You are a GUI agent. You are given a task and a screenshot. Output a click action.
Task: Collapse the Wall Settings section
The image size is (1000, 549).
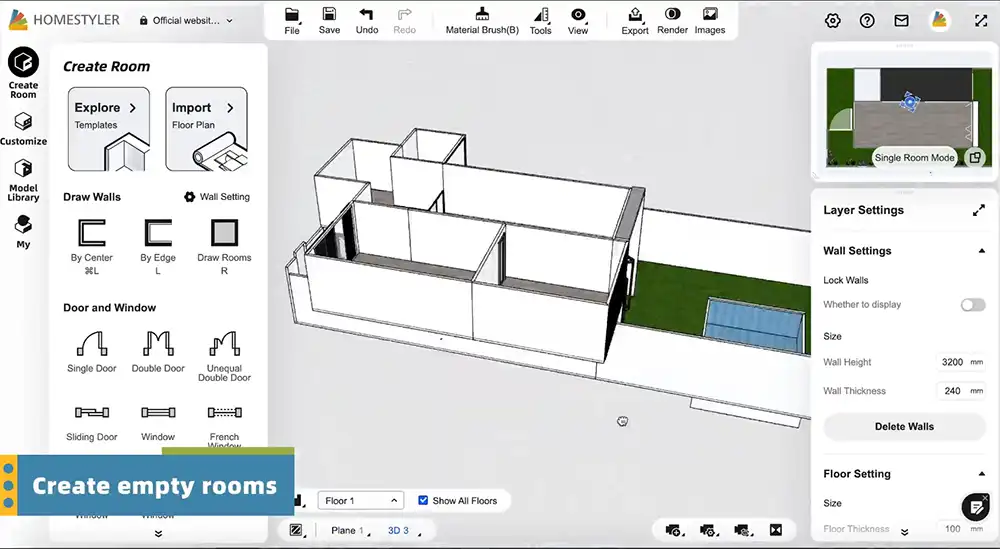(982, 251)
